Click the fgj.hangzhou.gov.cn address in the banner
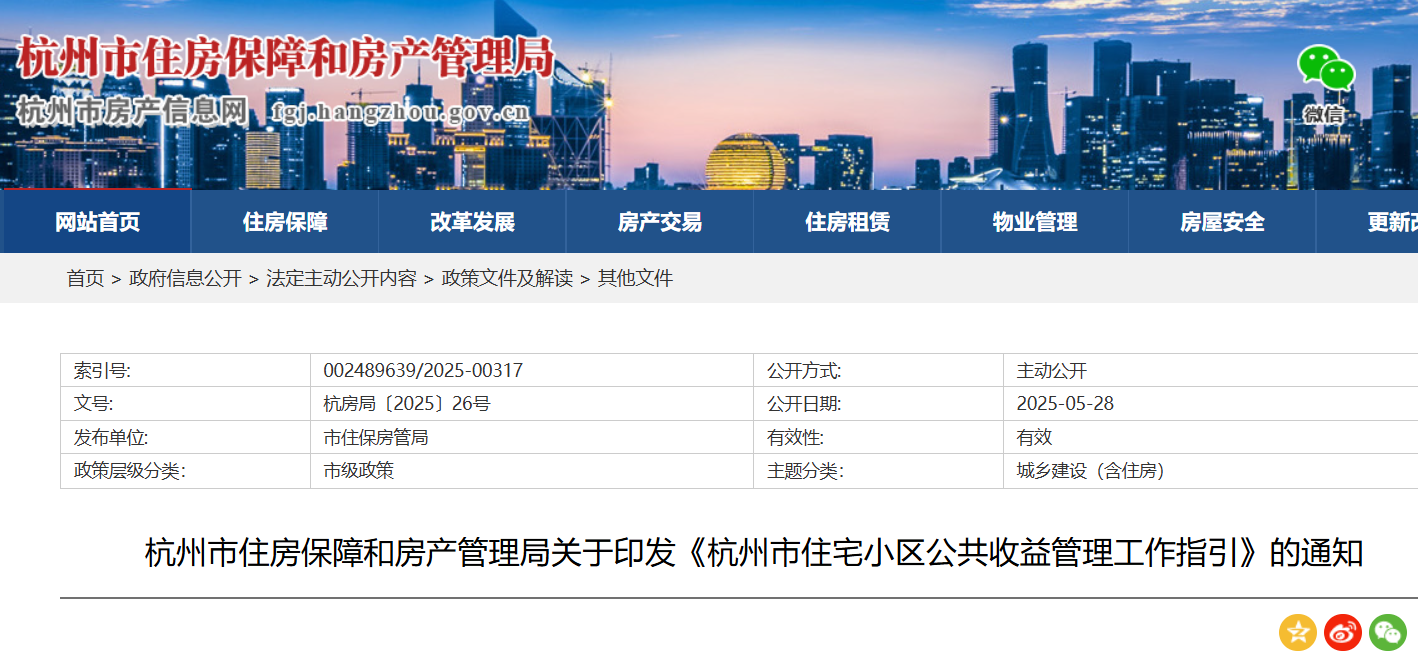The image size is (1418, 651). tap(400, 111)
